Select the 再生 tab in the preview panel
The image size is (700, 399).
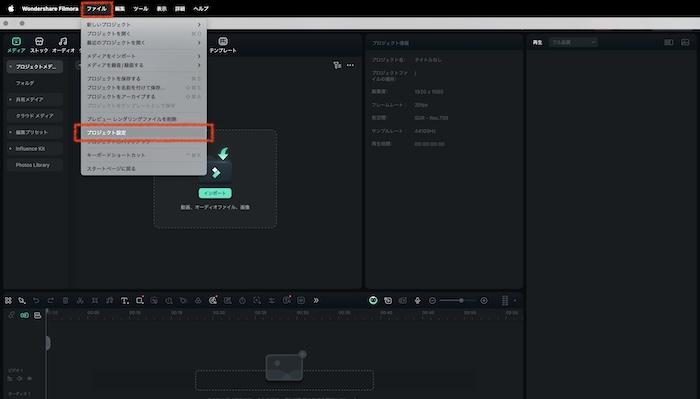tap(537, 42)
